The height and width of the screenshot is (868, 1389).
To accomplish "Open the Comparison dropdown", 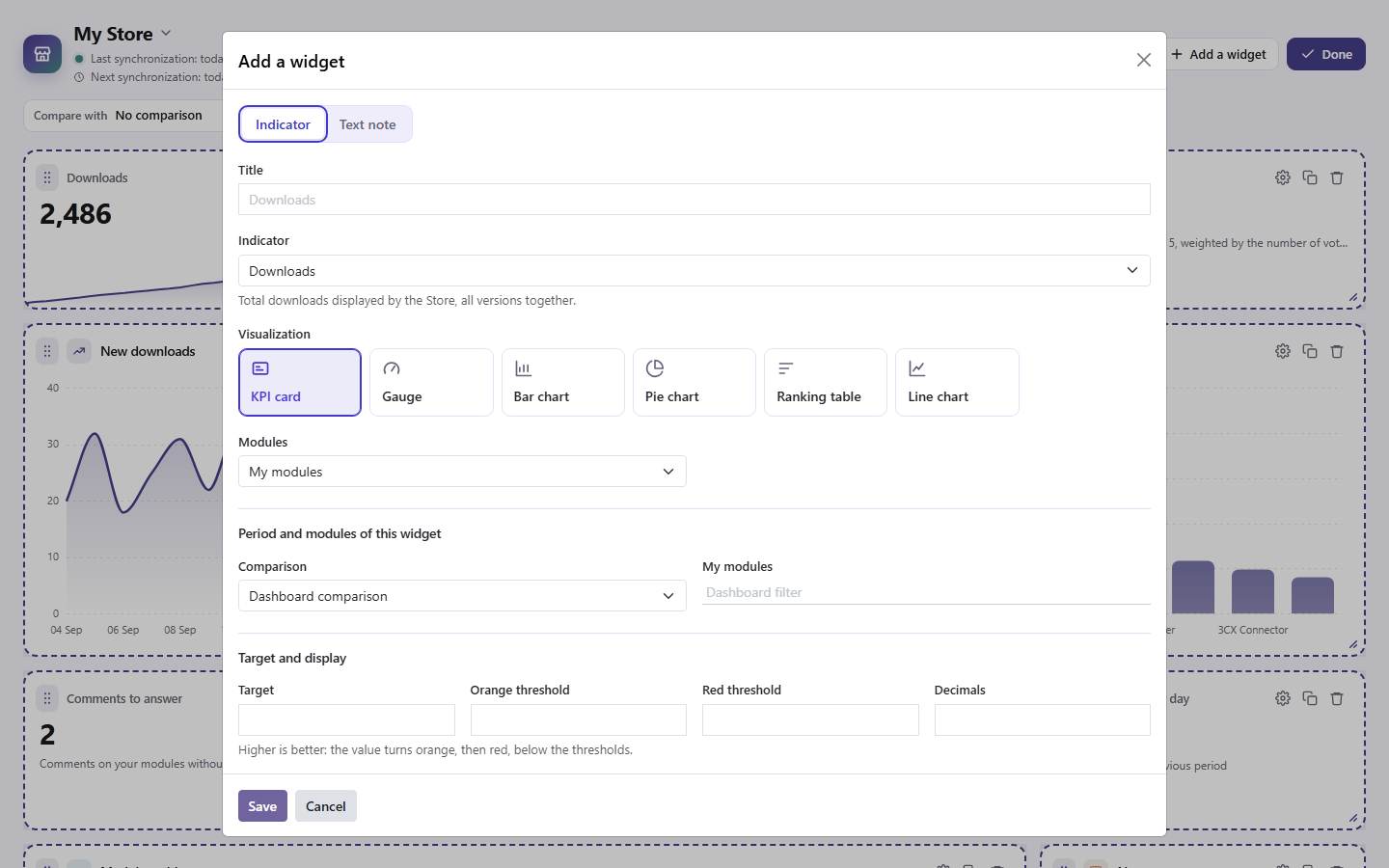I will pos(462,596).
